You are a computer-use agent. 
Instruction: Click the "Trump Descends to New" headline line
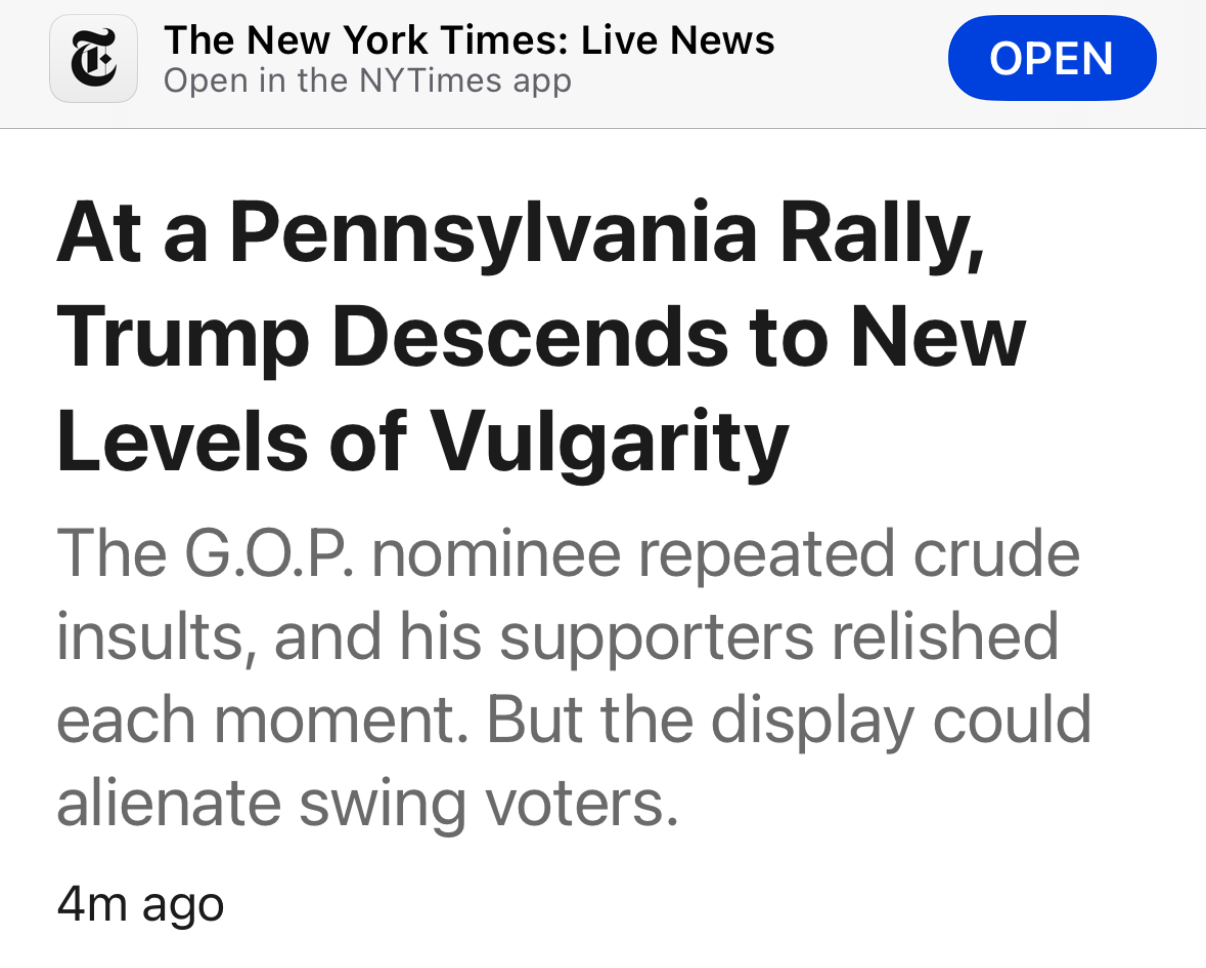coord(541,337)
